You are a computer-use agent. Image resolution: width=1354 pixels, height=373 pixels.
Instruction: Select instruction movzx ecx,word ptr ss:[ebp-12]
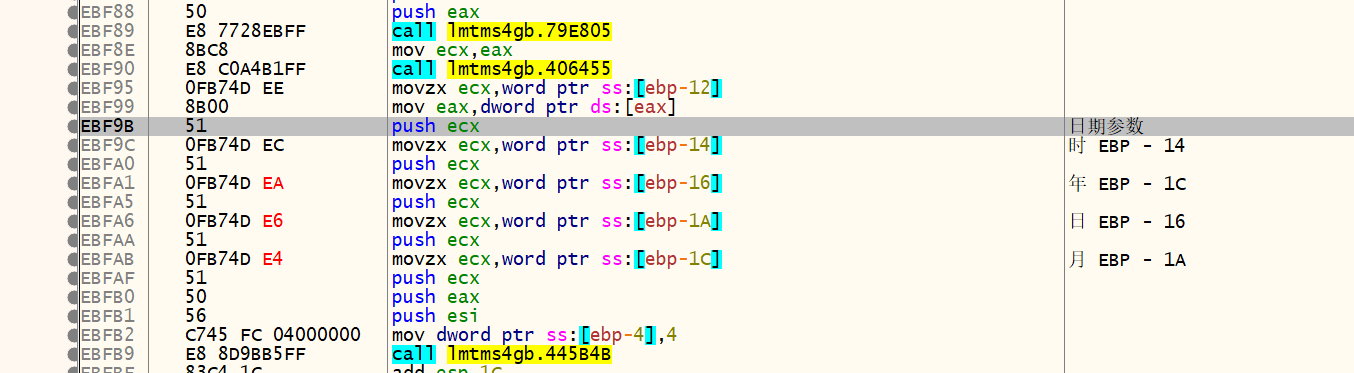pos(557,88)
